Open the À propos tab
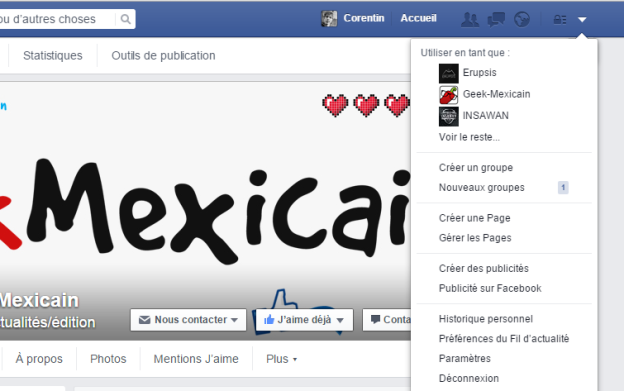Screen dimensions: 624x391 39,359
